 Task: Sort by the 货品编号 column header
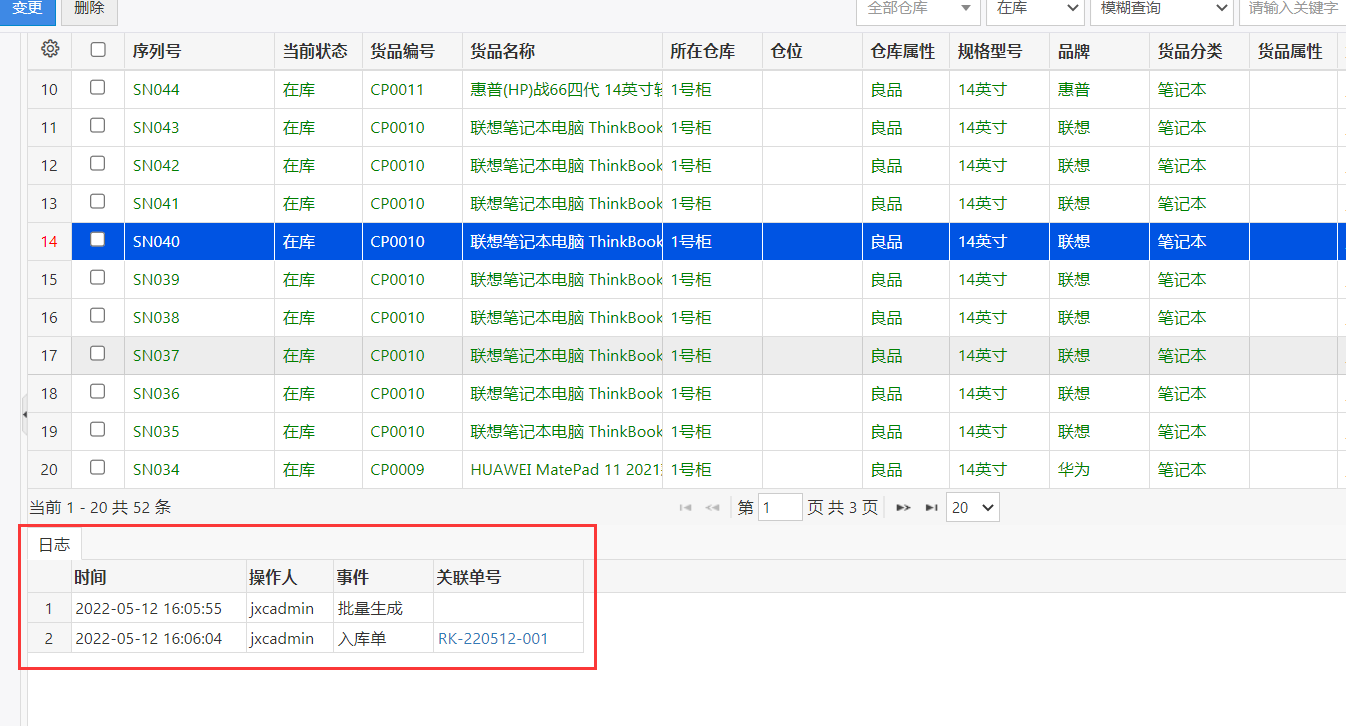coord(412,52)
